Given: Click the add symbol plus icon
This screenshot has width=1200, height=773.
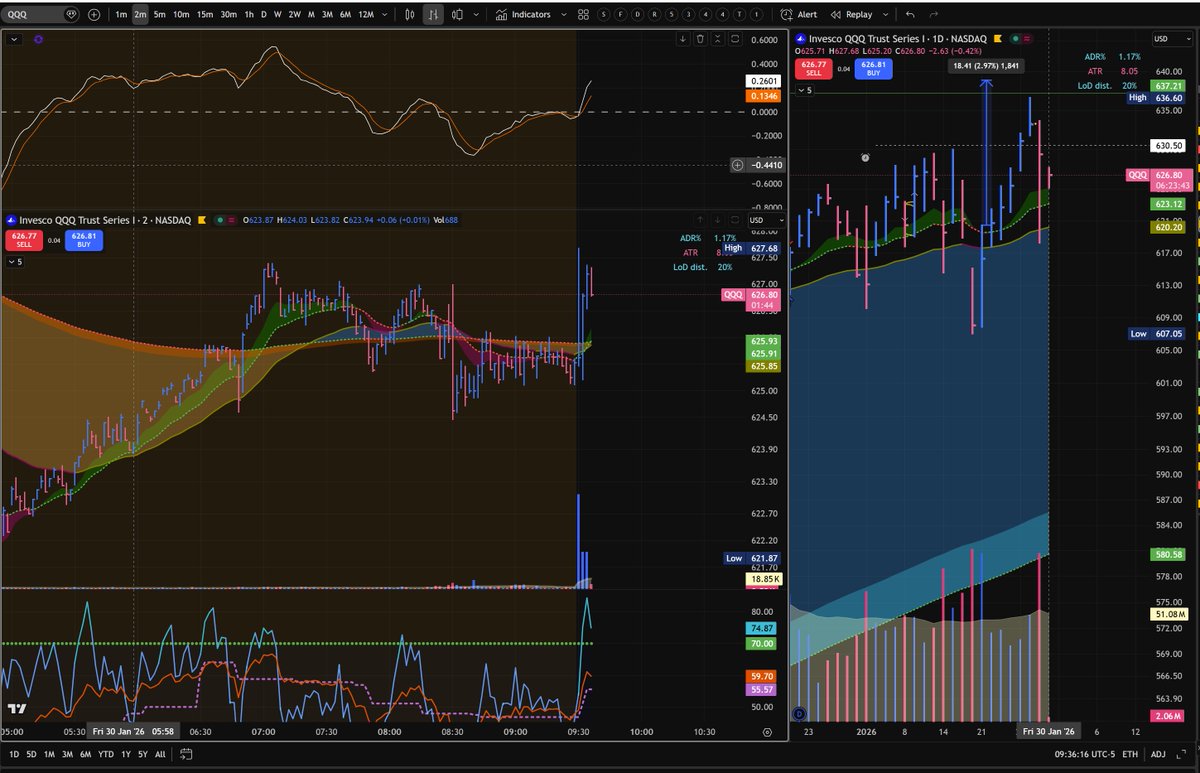Looking at the screenshot, I should (94, 15).
